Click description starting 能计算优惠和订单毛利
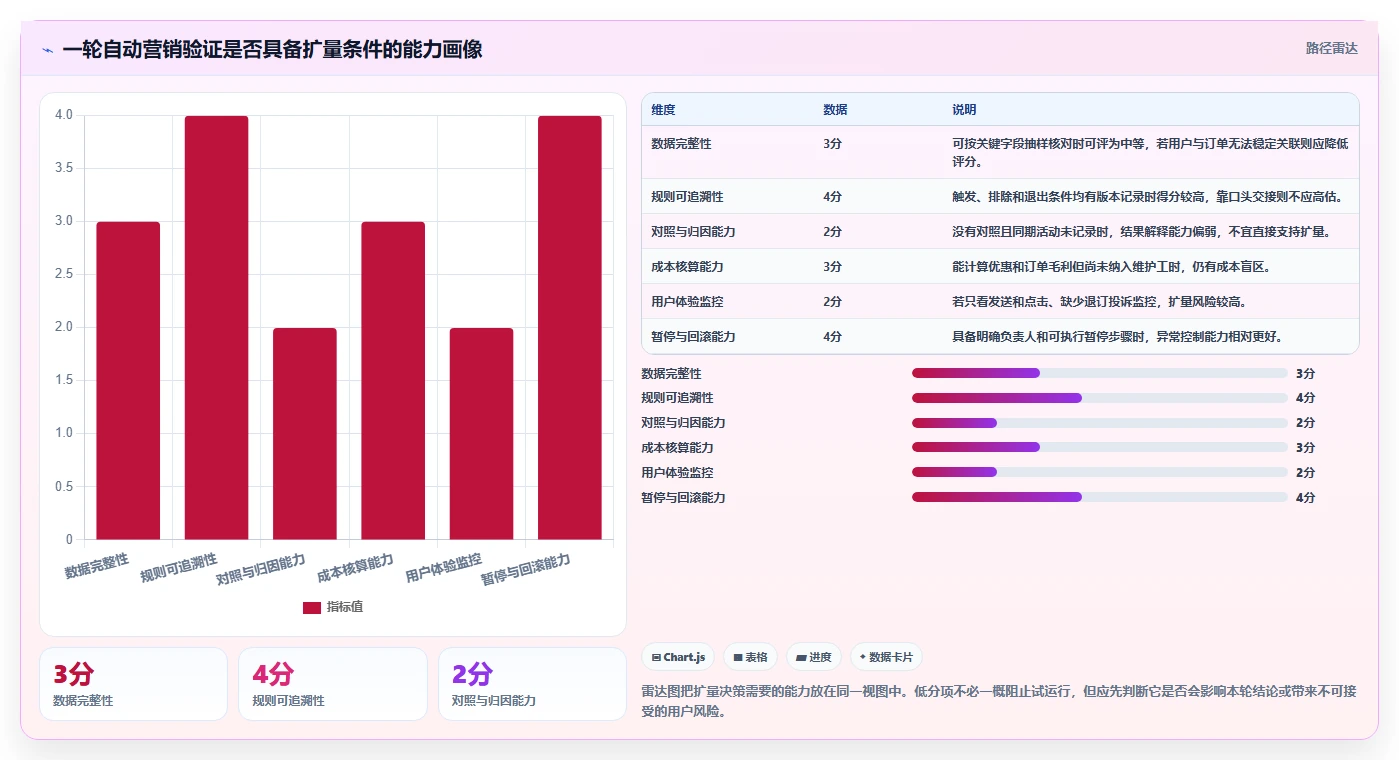1399x760 pixels. point(1111,267)
